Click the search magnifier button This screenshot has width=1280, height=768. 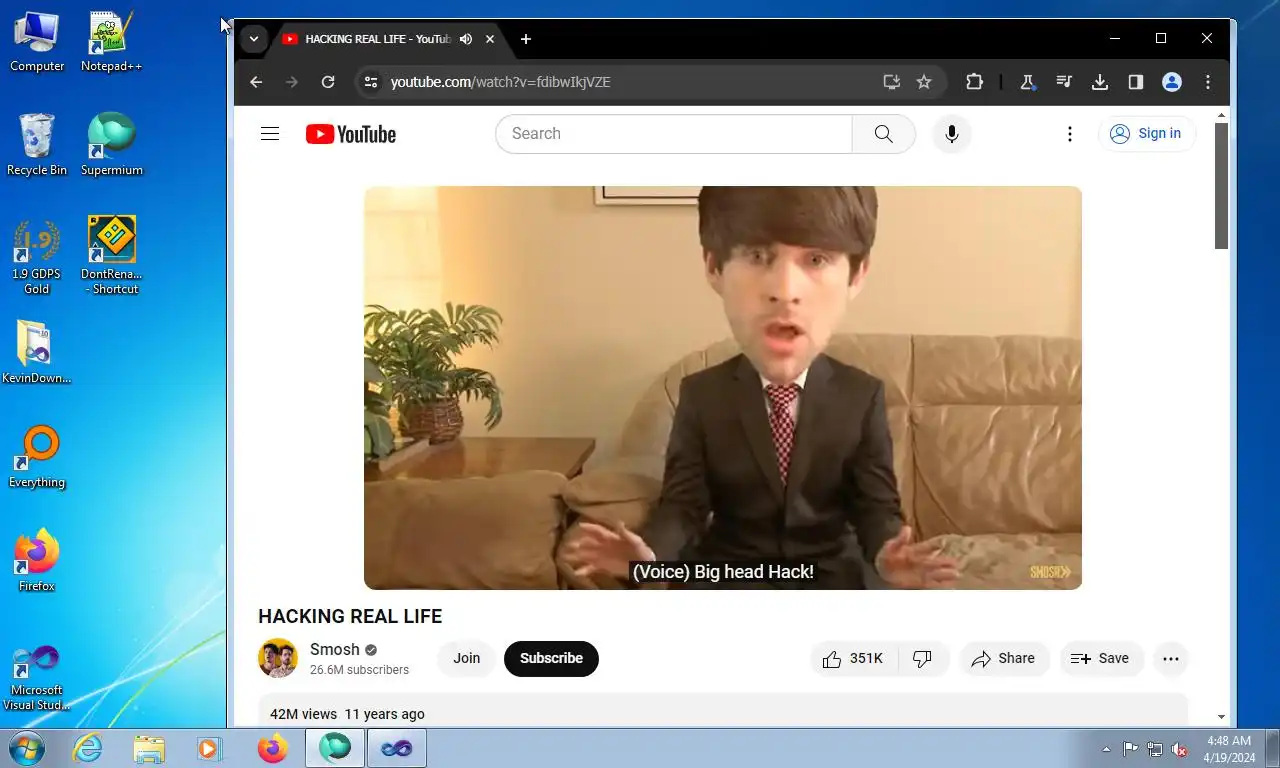883,134
